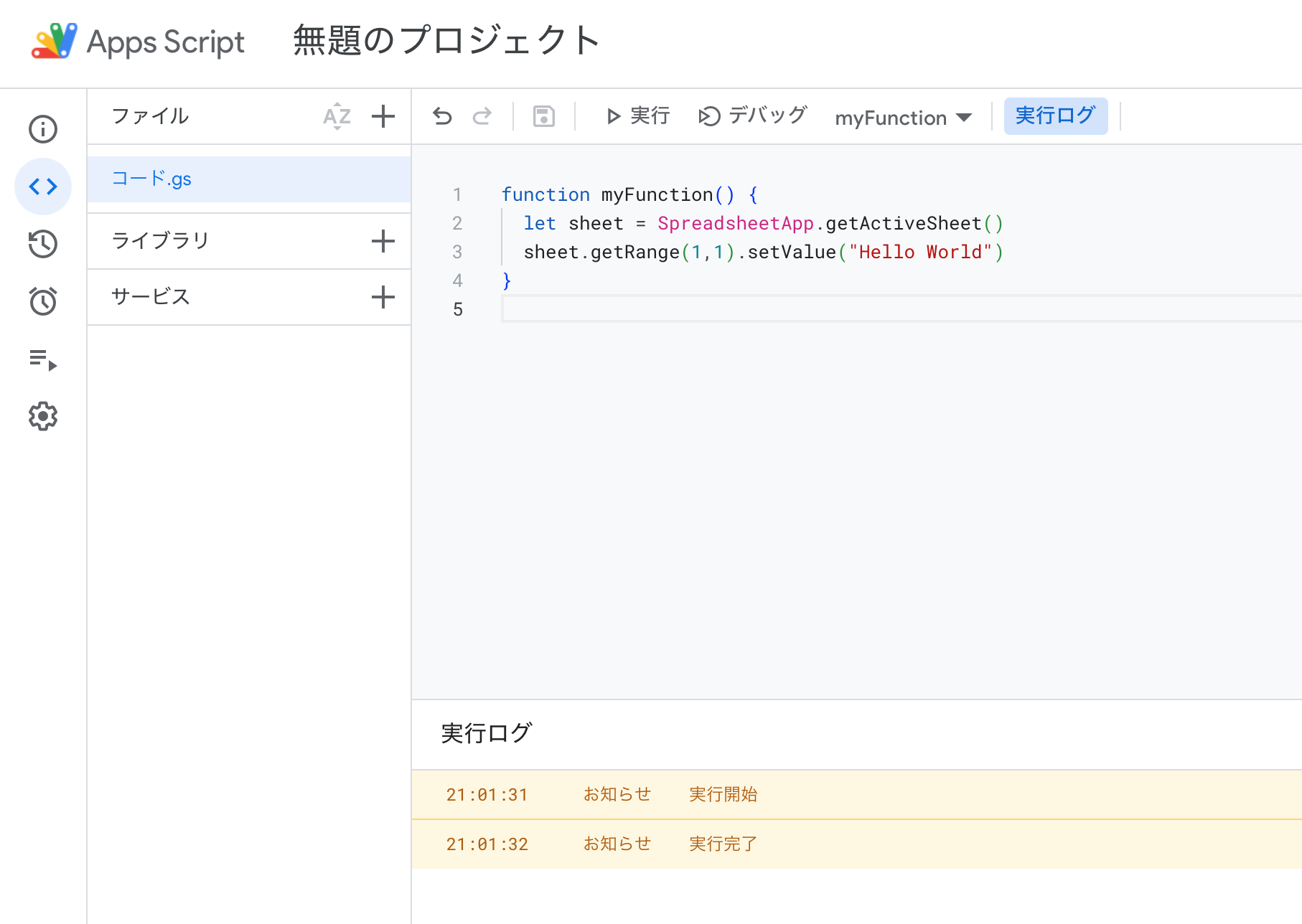The height and width of the screenshot is (924, 1302).
Task: Redo the last undone edit
Action: (x=482, y=115)
